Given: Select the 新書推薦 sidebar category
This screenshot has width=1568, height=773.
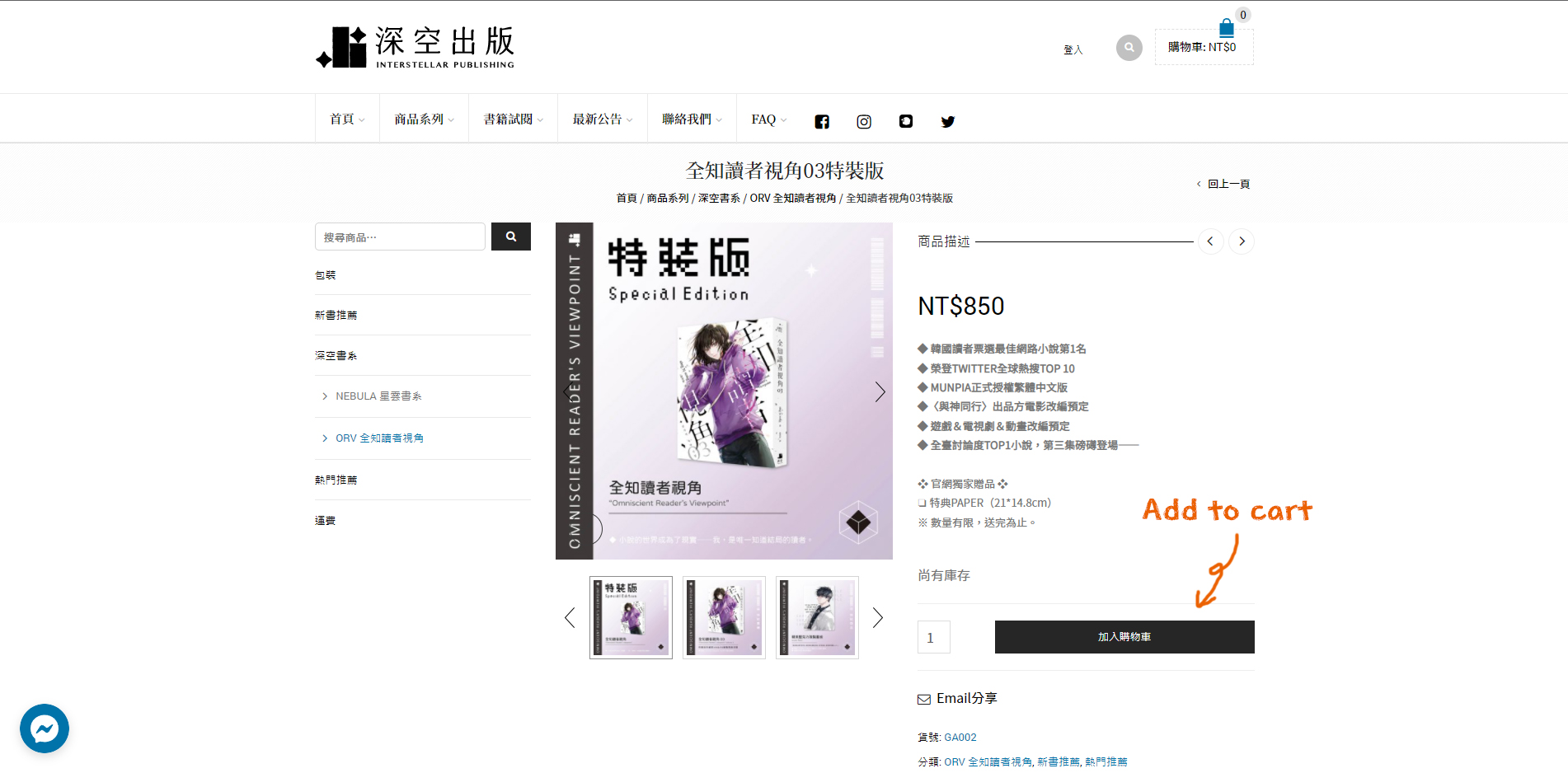Looking at the screenshot, I should point(336,315).
